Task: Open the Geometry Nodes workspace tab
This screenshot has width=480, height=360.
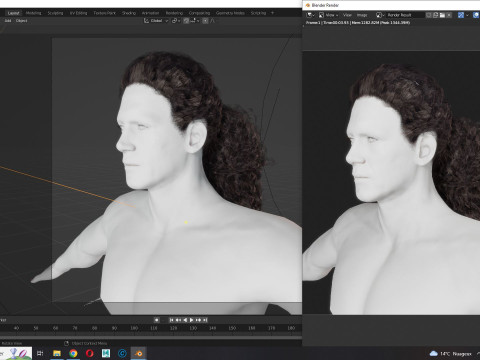Action: click(230, 13)
